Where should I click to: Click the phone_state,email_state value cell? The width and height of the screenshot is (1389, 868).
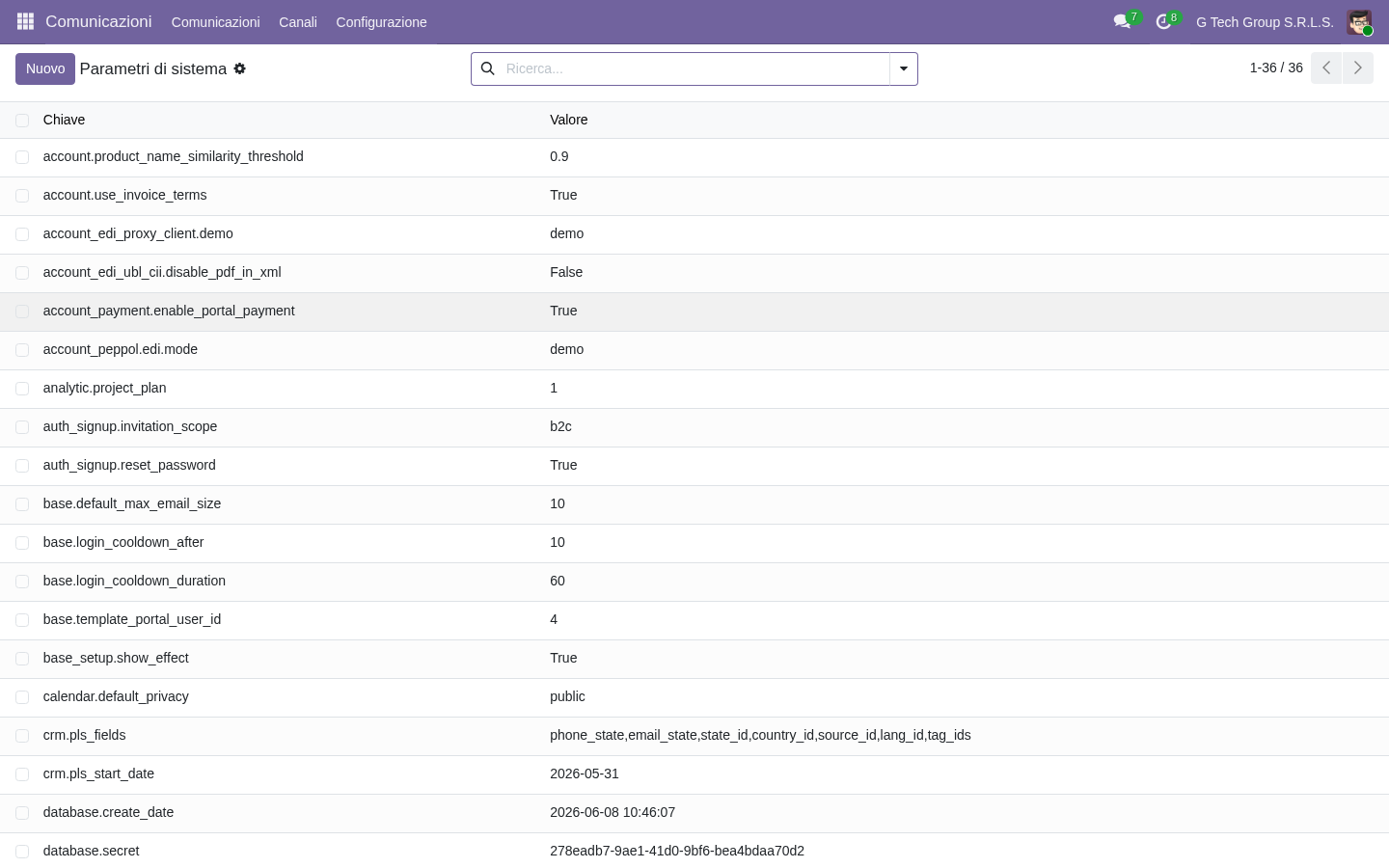[x=760, y=735]
